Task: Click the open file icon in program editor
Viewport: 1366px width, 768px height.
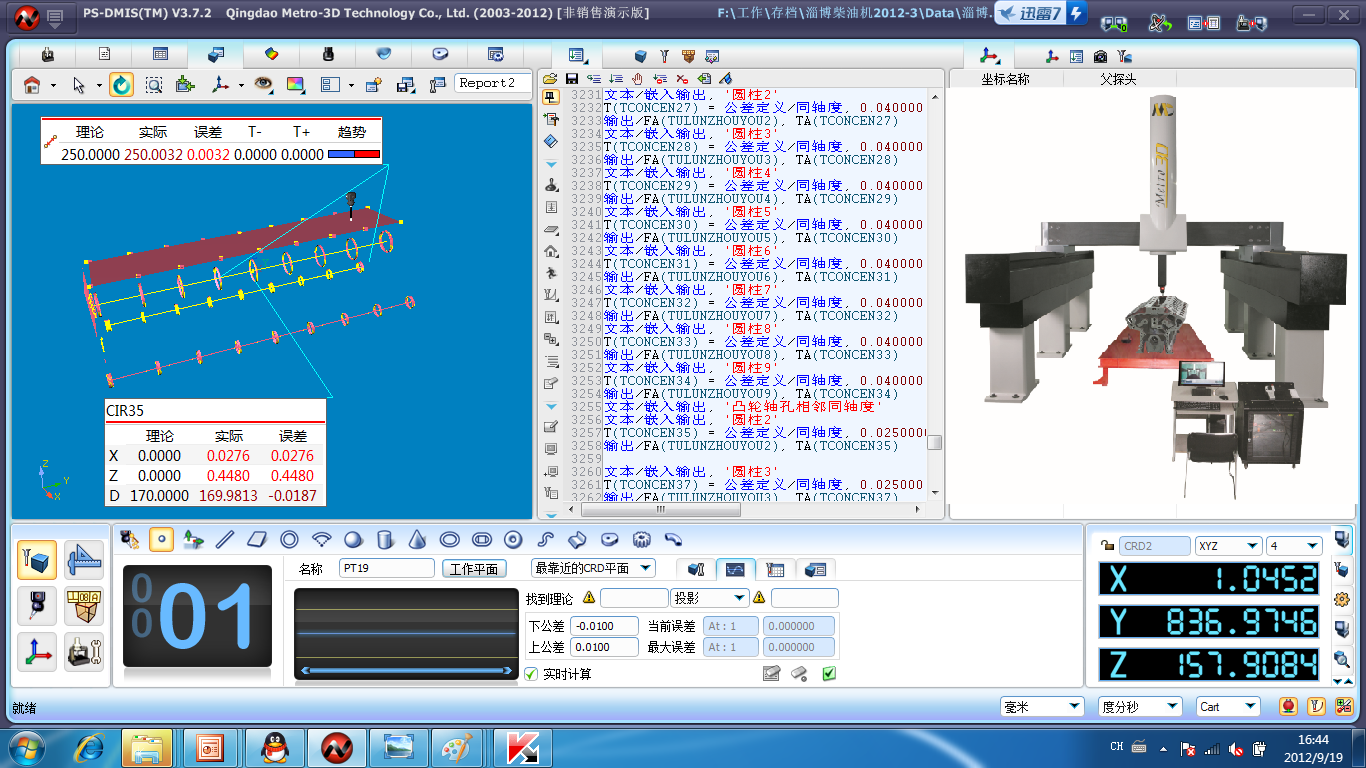Action: click(550, 78)
